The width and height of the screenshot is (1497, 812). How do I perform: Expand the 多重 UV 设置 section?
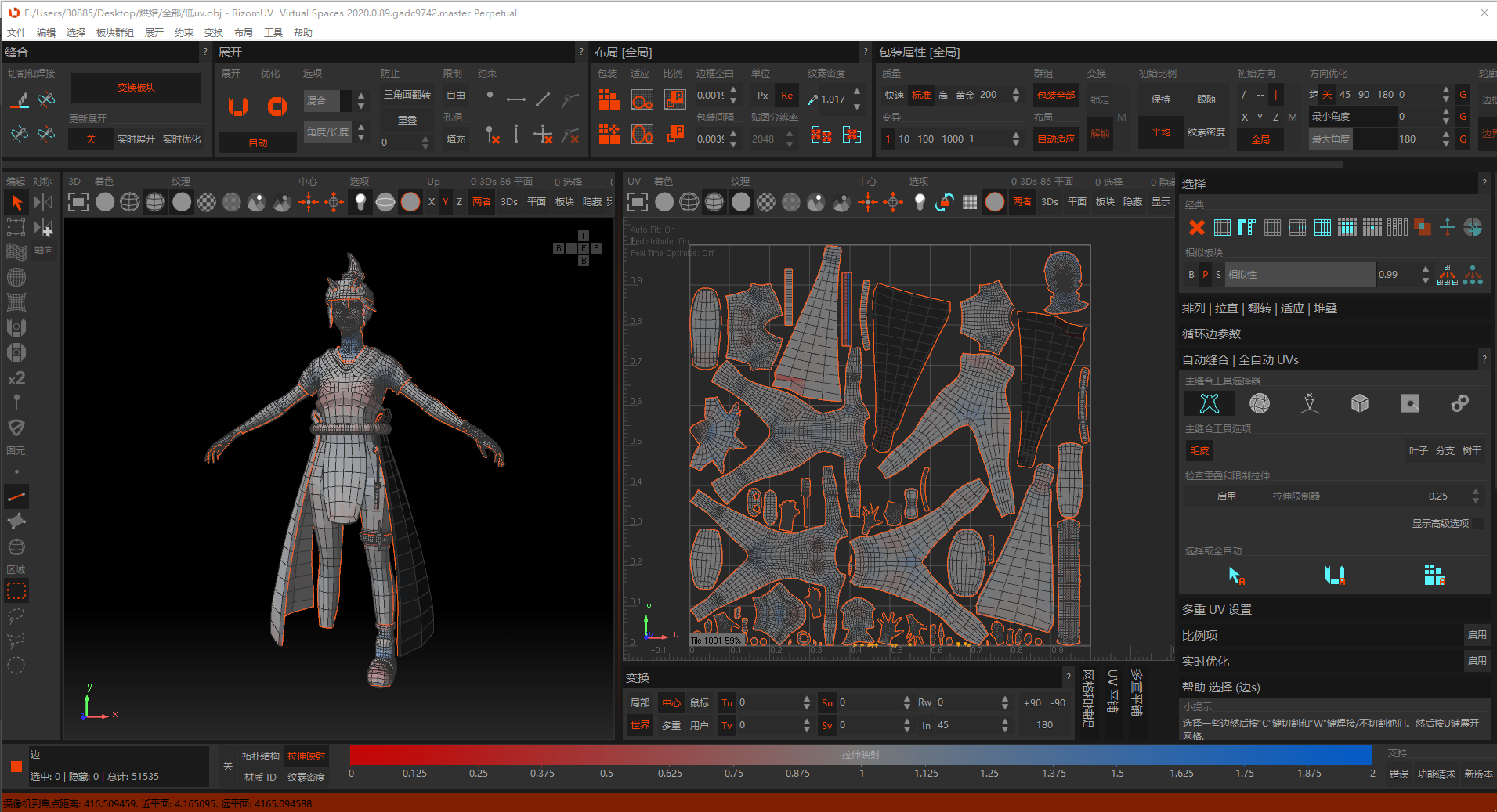(x=1217, y=610)
